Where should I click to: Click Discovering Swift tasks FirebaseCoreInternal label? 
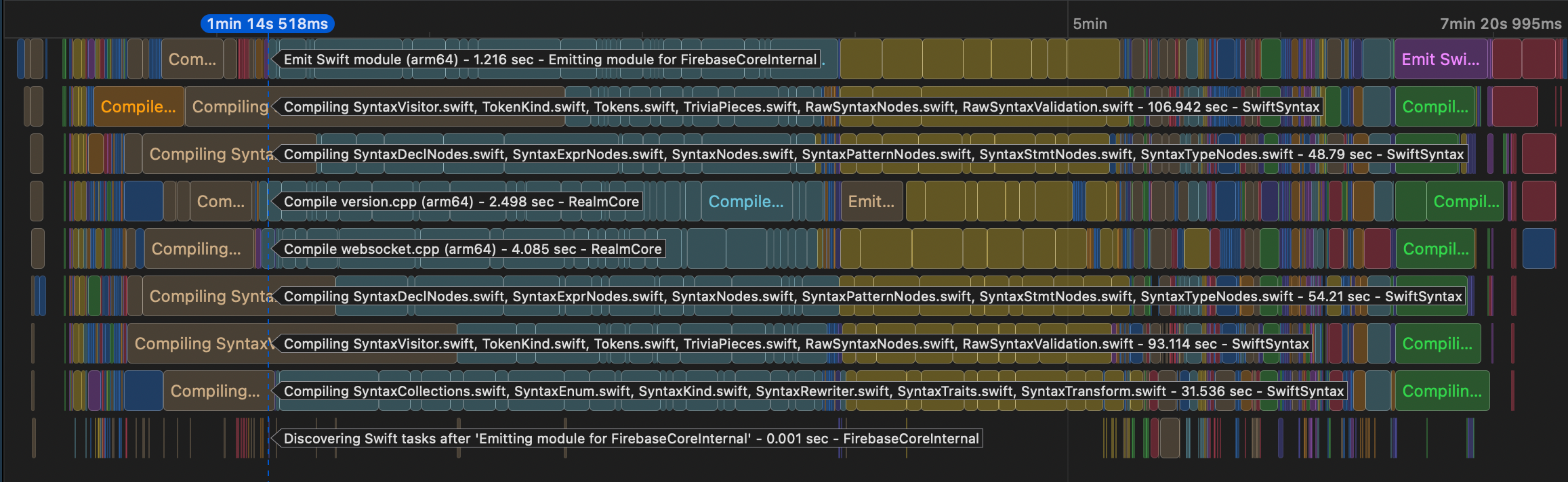coord(632,439)
